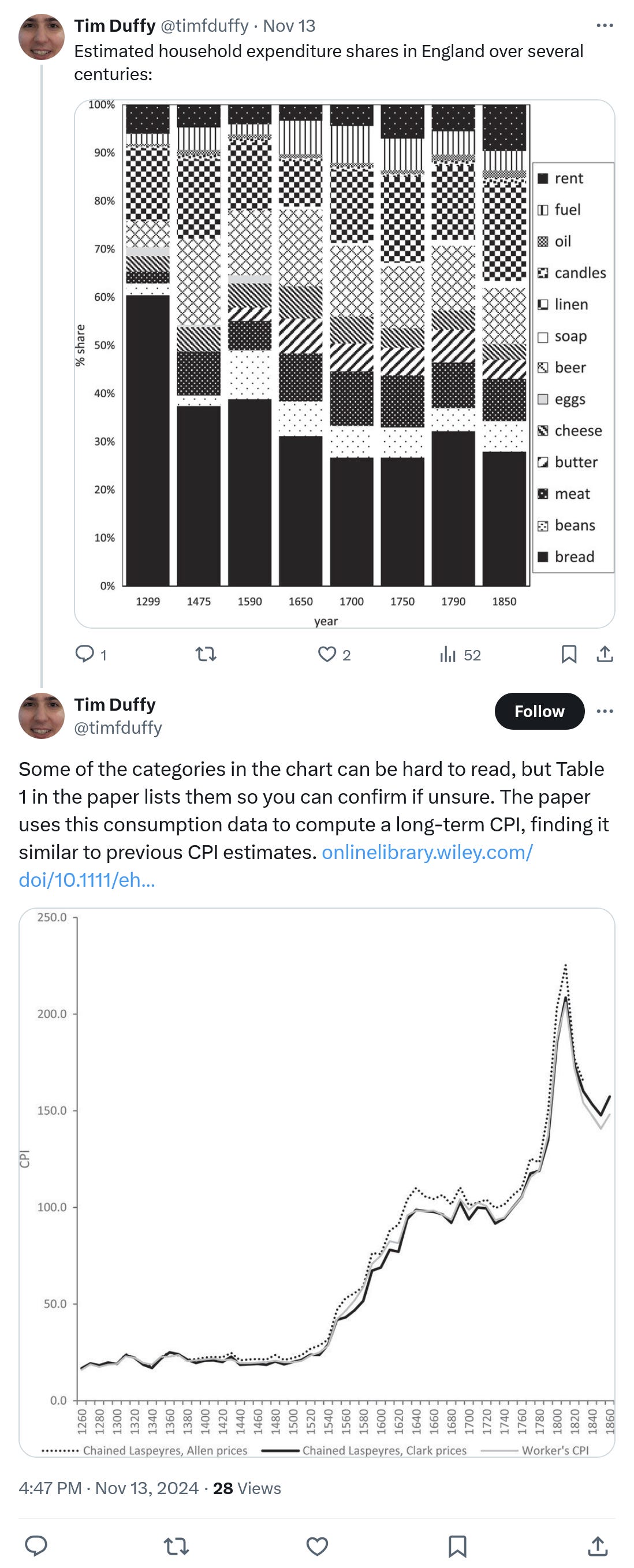Screen dimensions: 634x1568
Task: Share the first tweet via upload icon
Action: tap(604, 654)
